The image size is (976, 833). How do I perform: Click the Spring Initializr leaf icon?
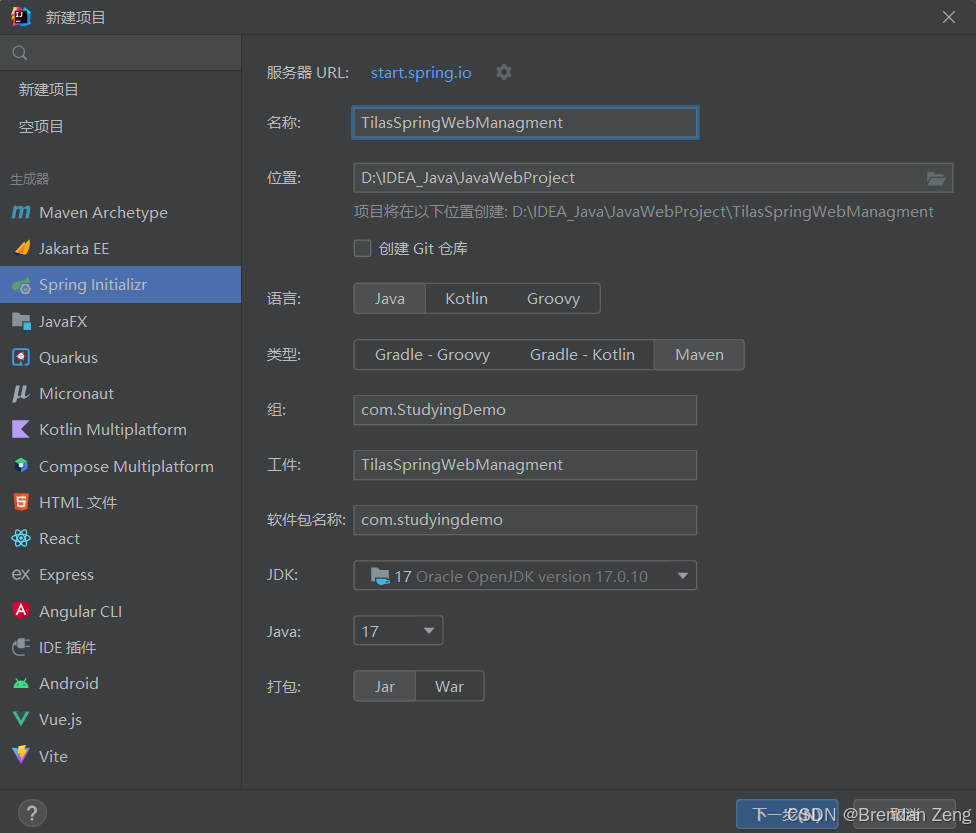(21, 285)
